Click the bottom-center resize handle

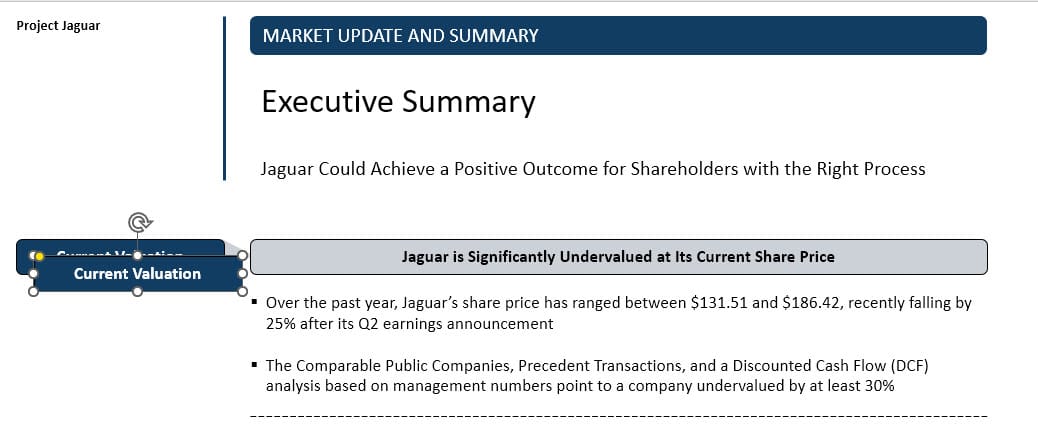click(x=137, y=292)
